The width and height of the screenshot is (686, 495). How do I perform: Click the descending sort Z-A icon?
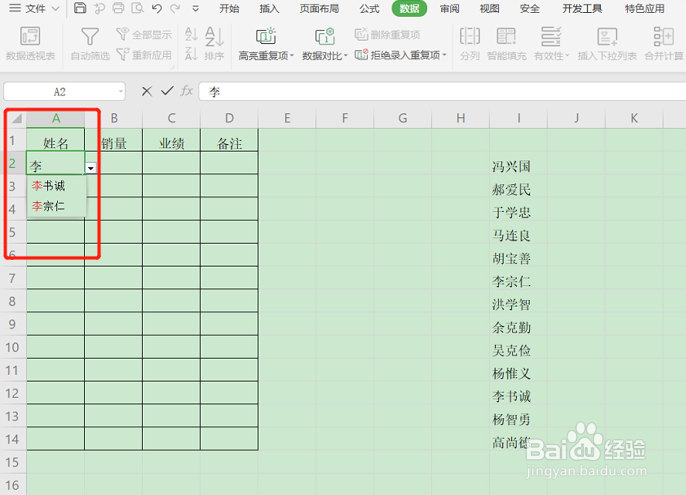[191, 53]
